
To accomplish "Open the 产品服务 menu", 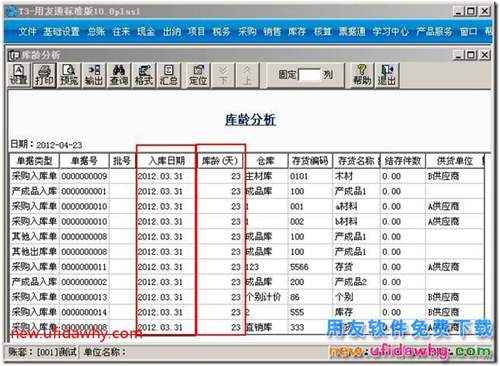I will click(434, 32).
